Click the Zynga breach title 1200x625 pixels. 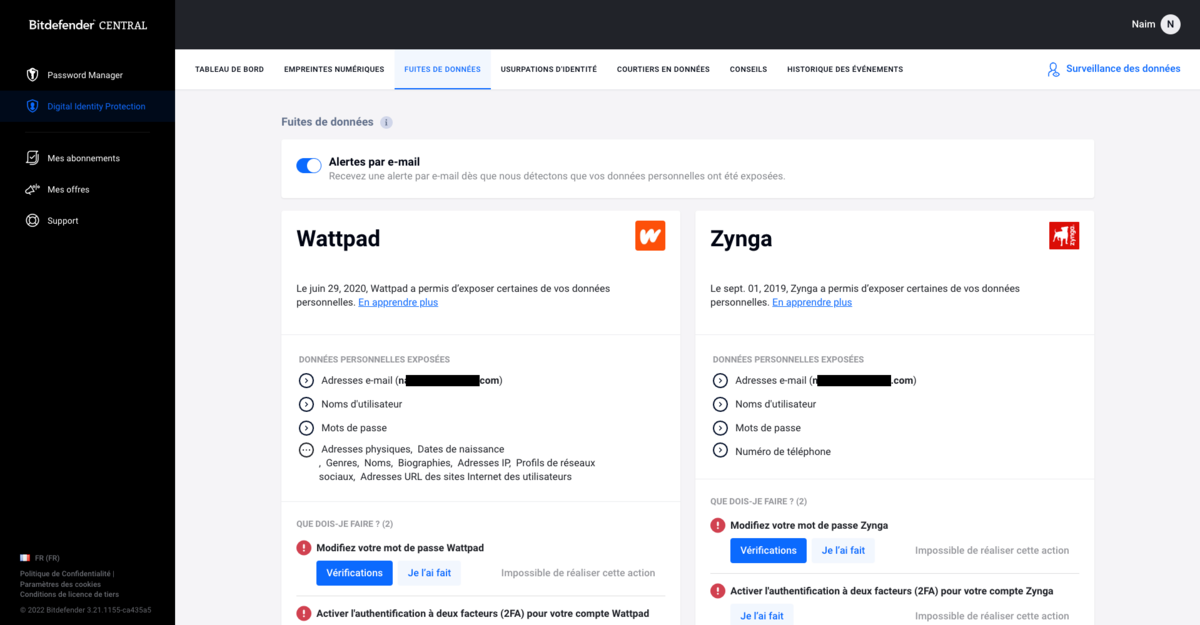click(x=741, y=238)
